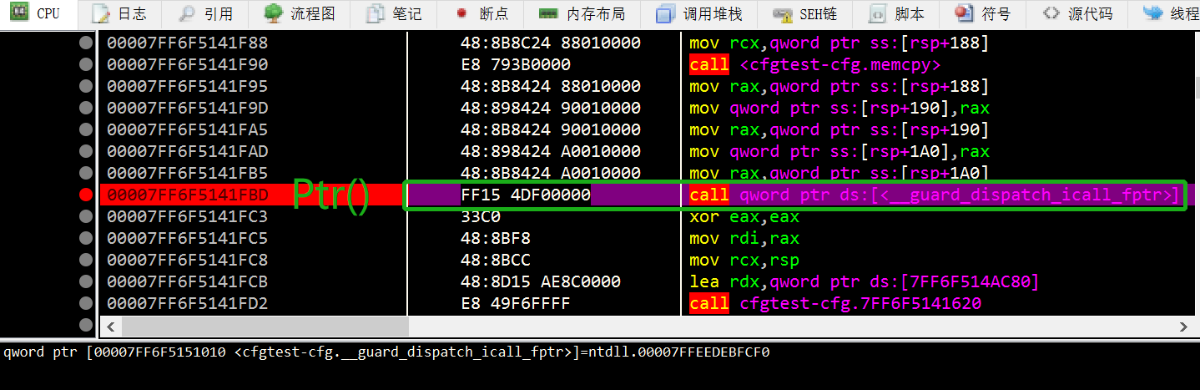Toggle breakpoint dot at address 00007FF6F5141FC8
This screenshot has width=1200, height=390.
pos(85,260)
